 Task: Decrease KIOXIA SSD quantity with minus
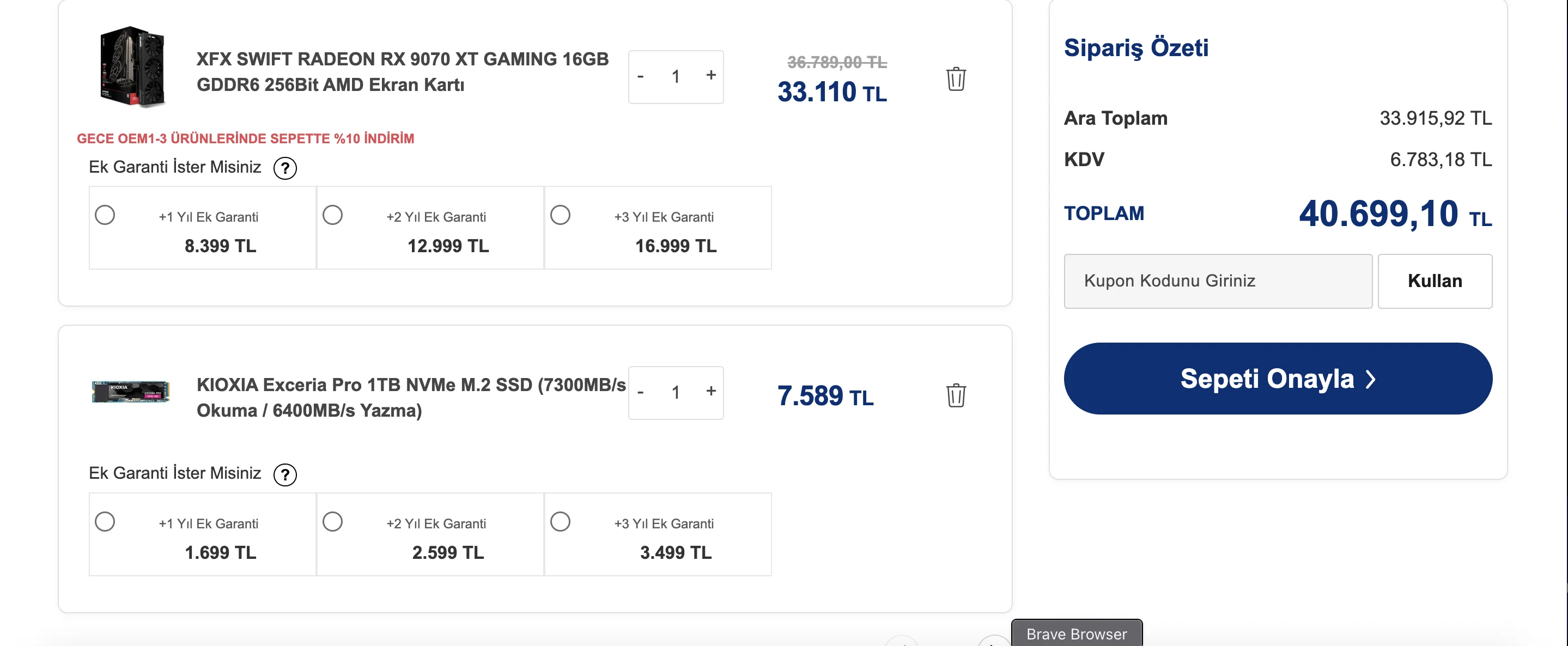coord(640,392)
